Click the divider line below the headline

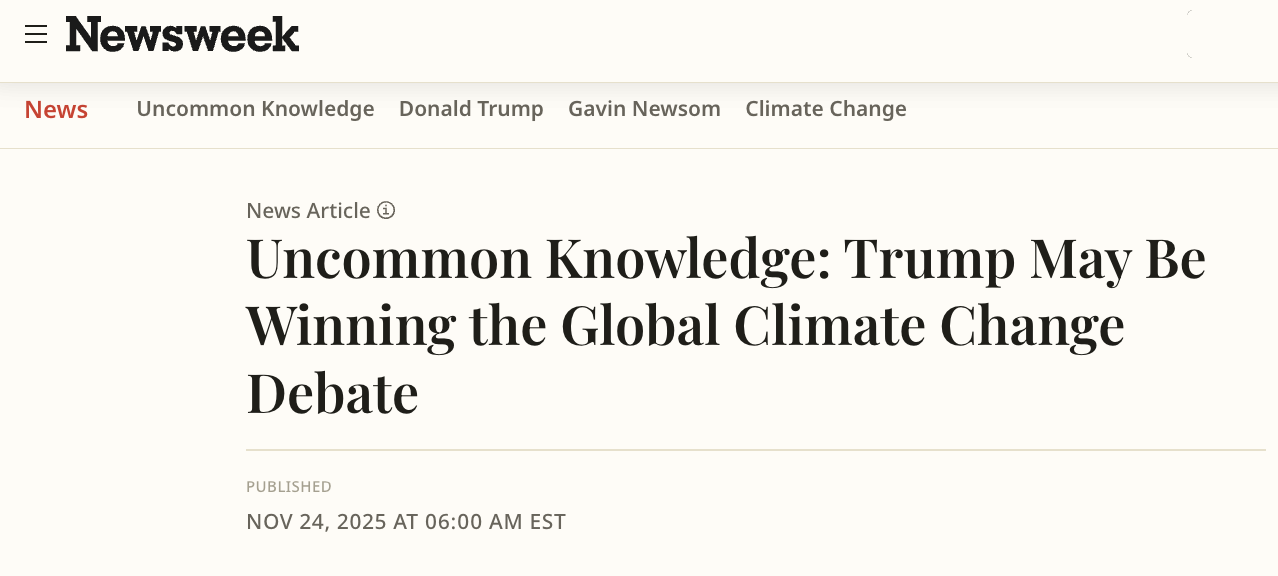[755, 450]
